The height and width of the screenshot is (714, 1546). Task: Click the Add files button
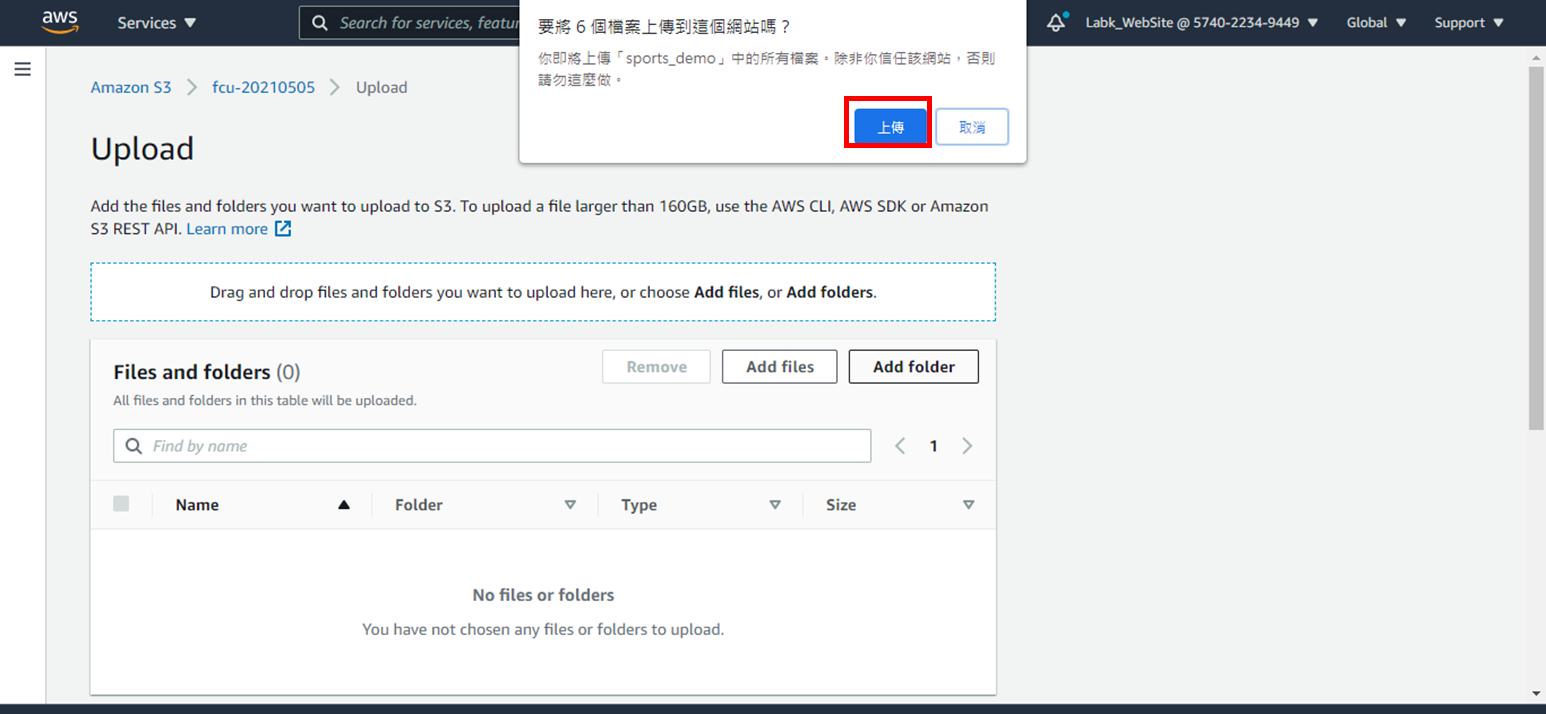(x=780, y=367)
